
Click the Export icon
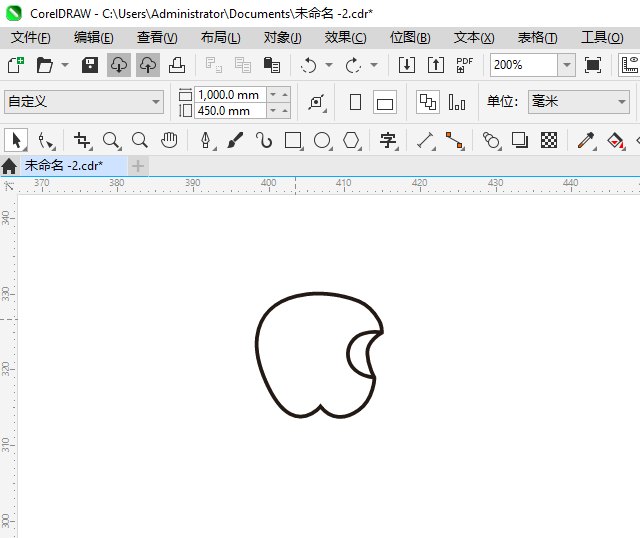click(436, 65)
